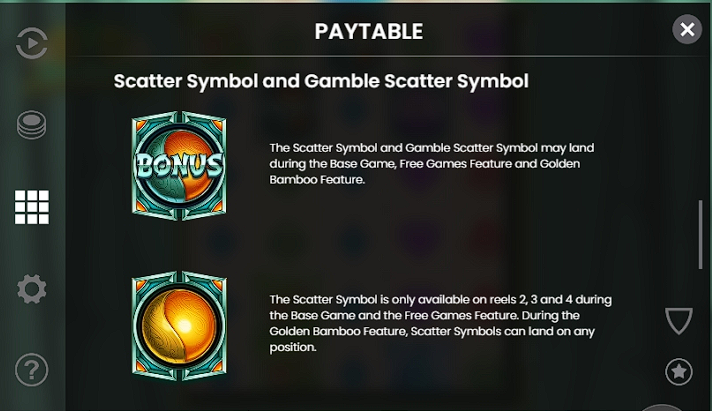Click the PAYTABLE title header

pos(369,31)
